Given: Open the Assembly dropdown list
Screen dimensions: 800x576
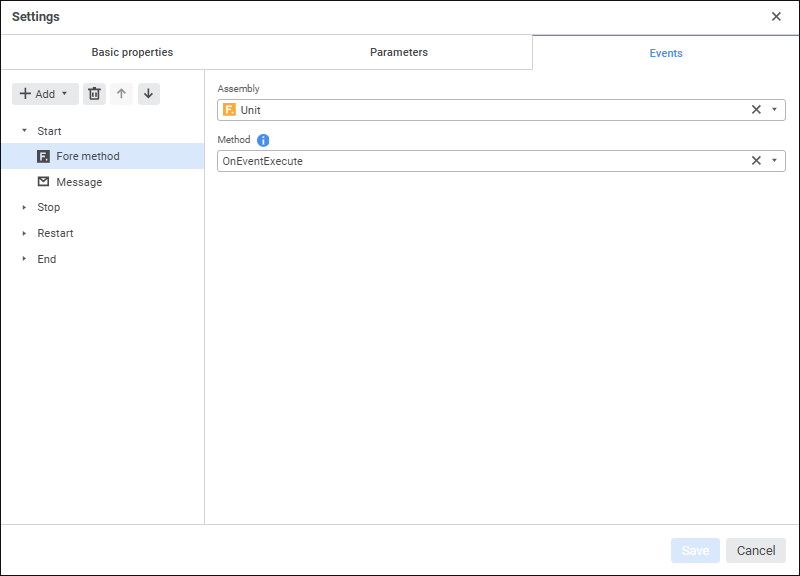Looking at the screenshot, I should coord(774,110).
